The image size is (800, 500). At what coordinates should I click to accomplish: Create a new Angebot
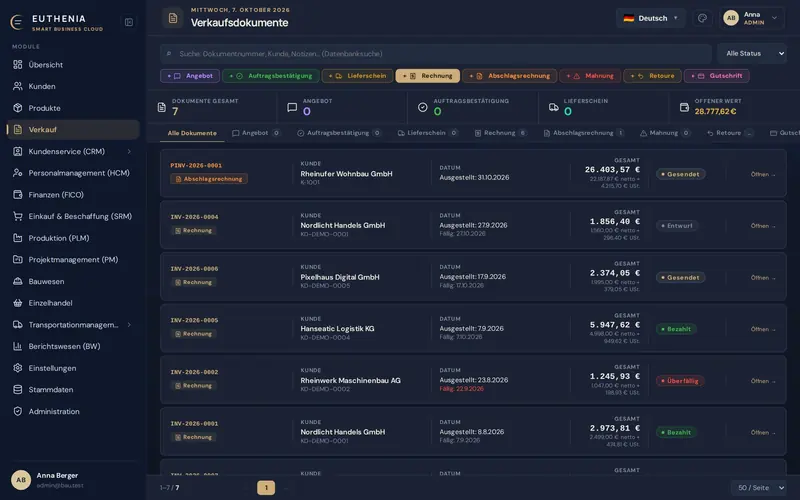(x=190, y=76)
